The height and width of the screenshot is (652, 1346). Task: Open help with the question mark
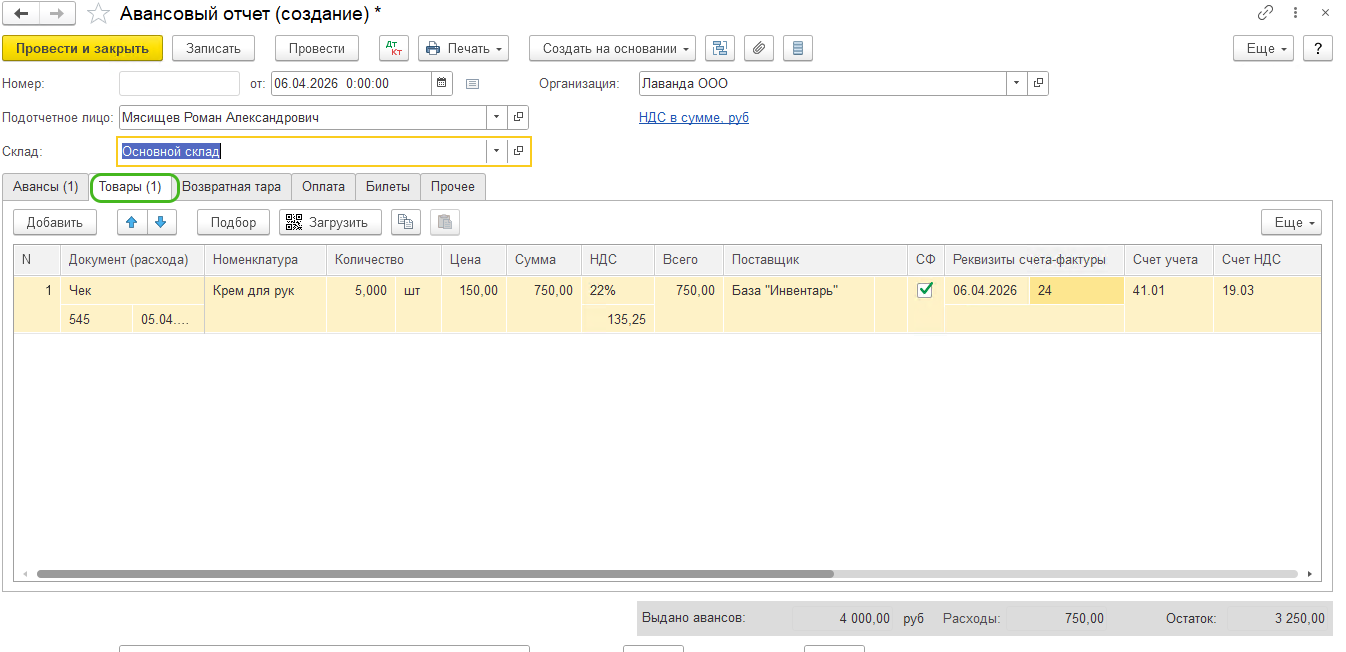tap(1318, 48)
